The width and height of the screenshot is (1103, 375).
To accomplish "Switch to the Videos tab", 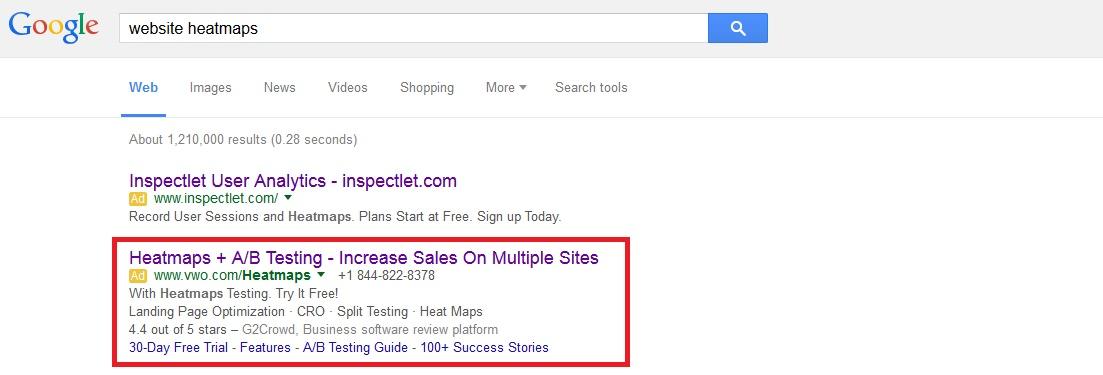I will coord(348,88).
